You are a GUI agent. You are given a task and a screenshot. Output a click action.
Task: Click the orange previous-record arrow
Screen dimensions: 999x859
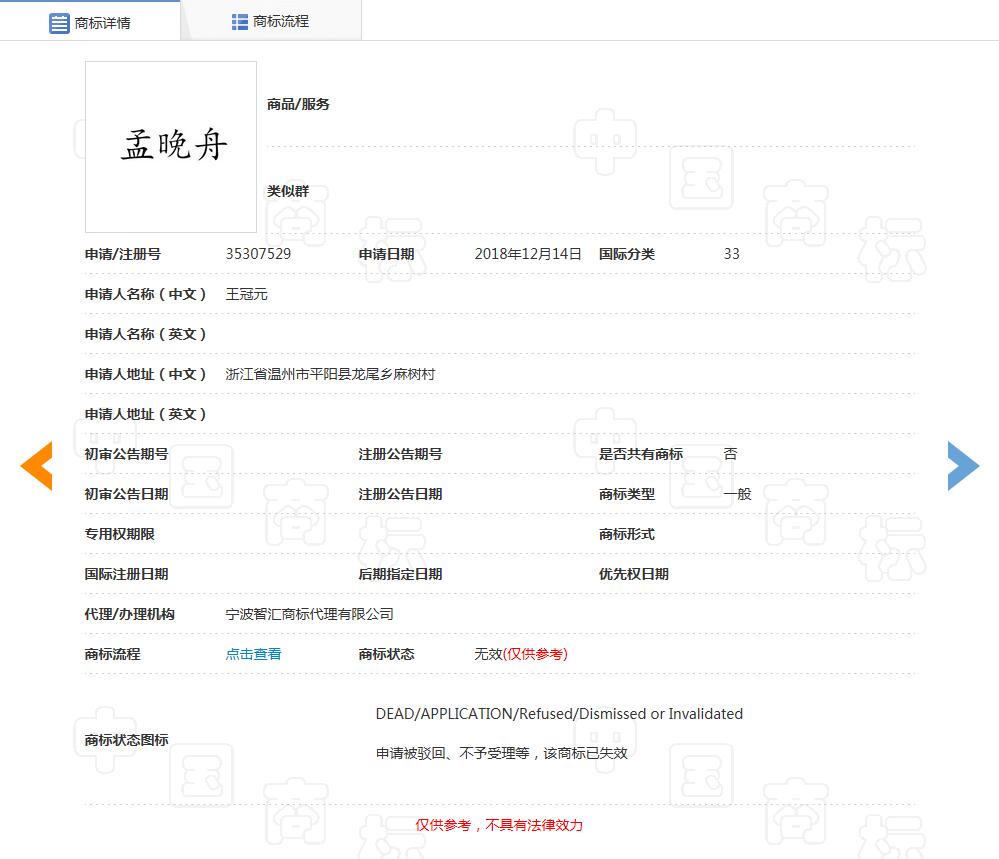click(x=37, y=466)
